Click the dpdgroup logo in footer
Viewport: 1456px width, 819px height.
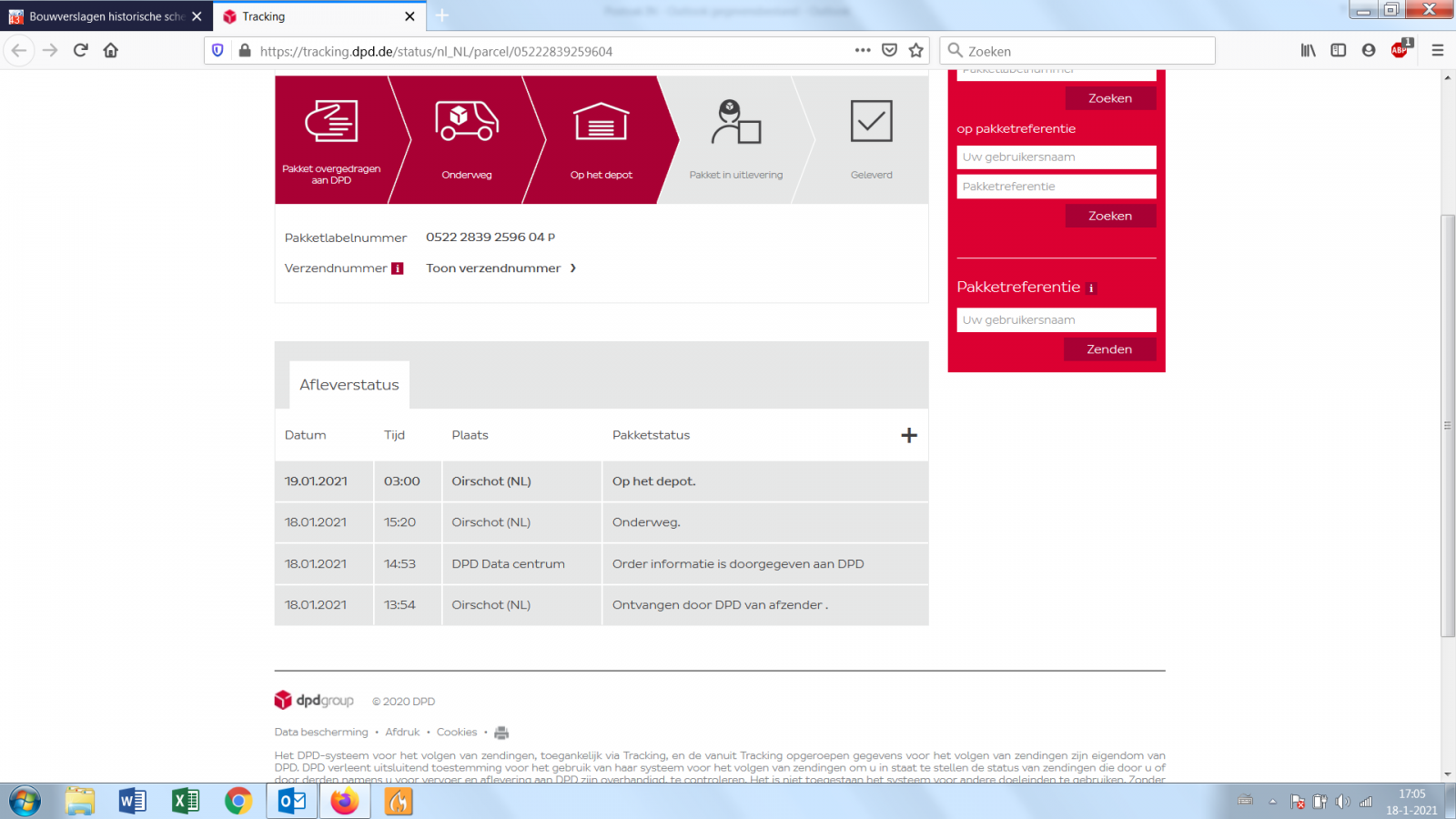pos(314,700)
